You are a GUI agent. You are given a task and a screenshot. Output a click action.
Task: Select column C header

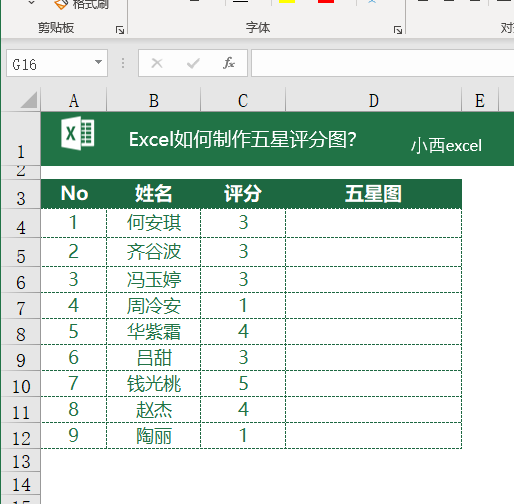[x=243, y=100]
